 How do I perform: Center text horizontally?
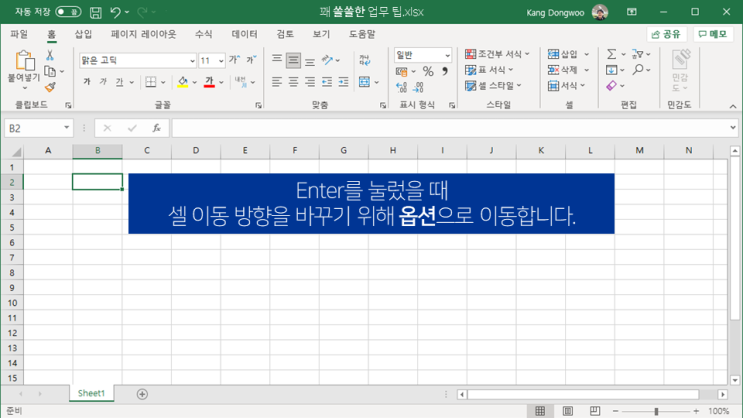click(x=293, y=82)
